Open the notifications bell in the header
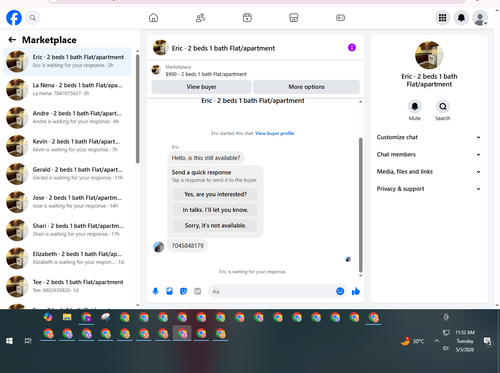This screenshot has width=500, height=373. pyautogui.click(x=461, y=18)
